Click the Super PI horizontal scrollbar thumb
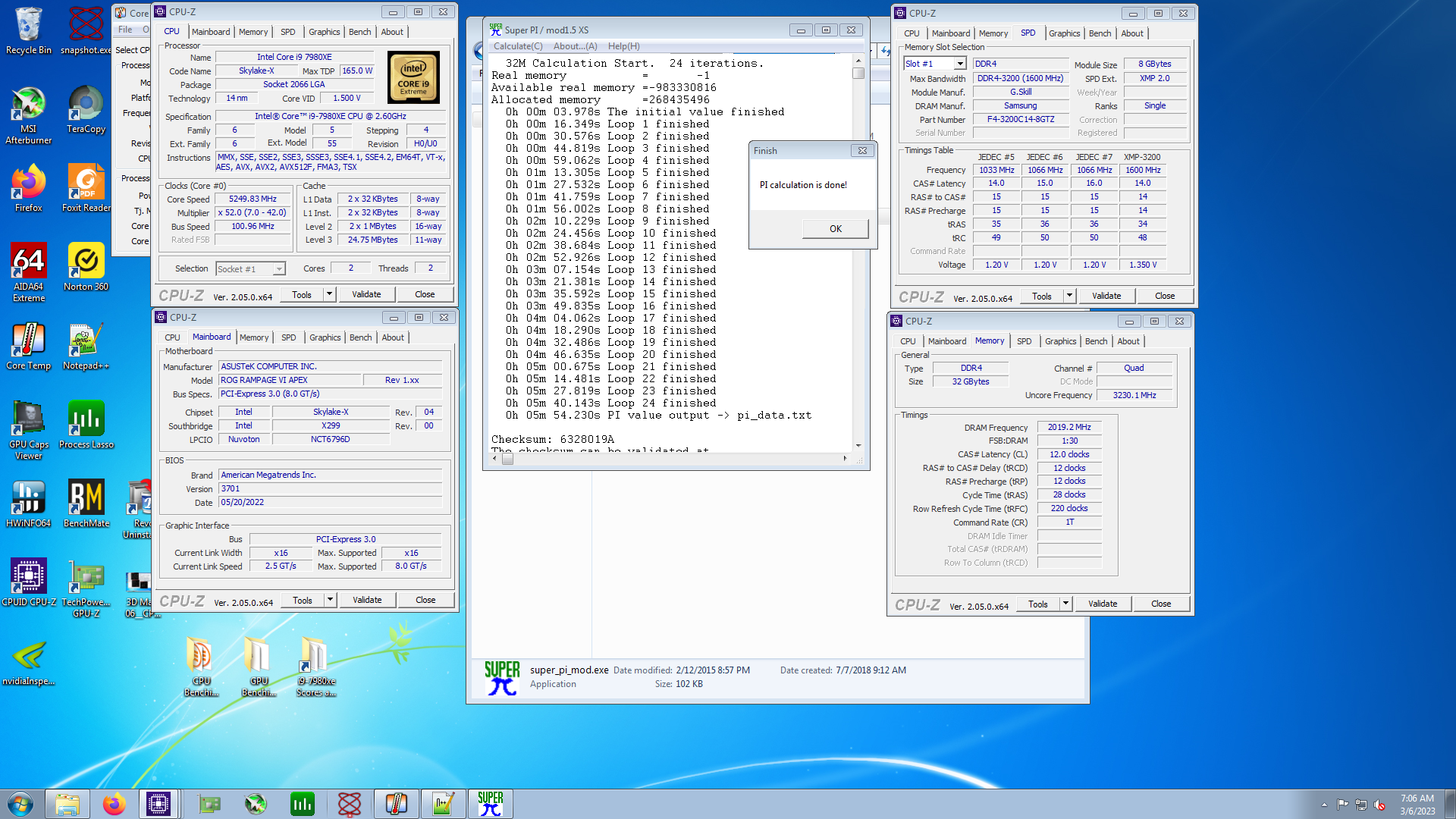This screenshot has width=1456, height=819. [x=507, y=458]
